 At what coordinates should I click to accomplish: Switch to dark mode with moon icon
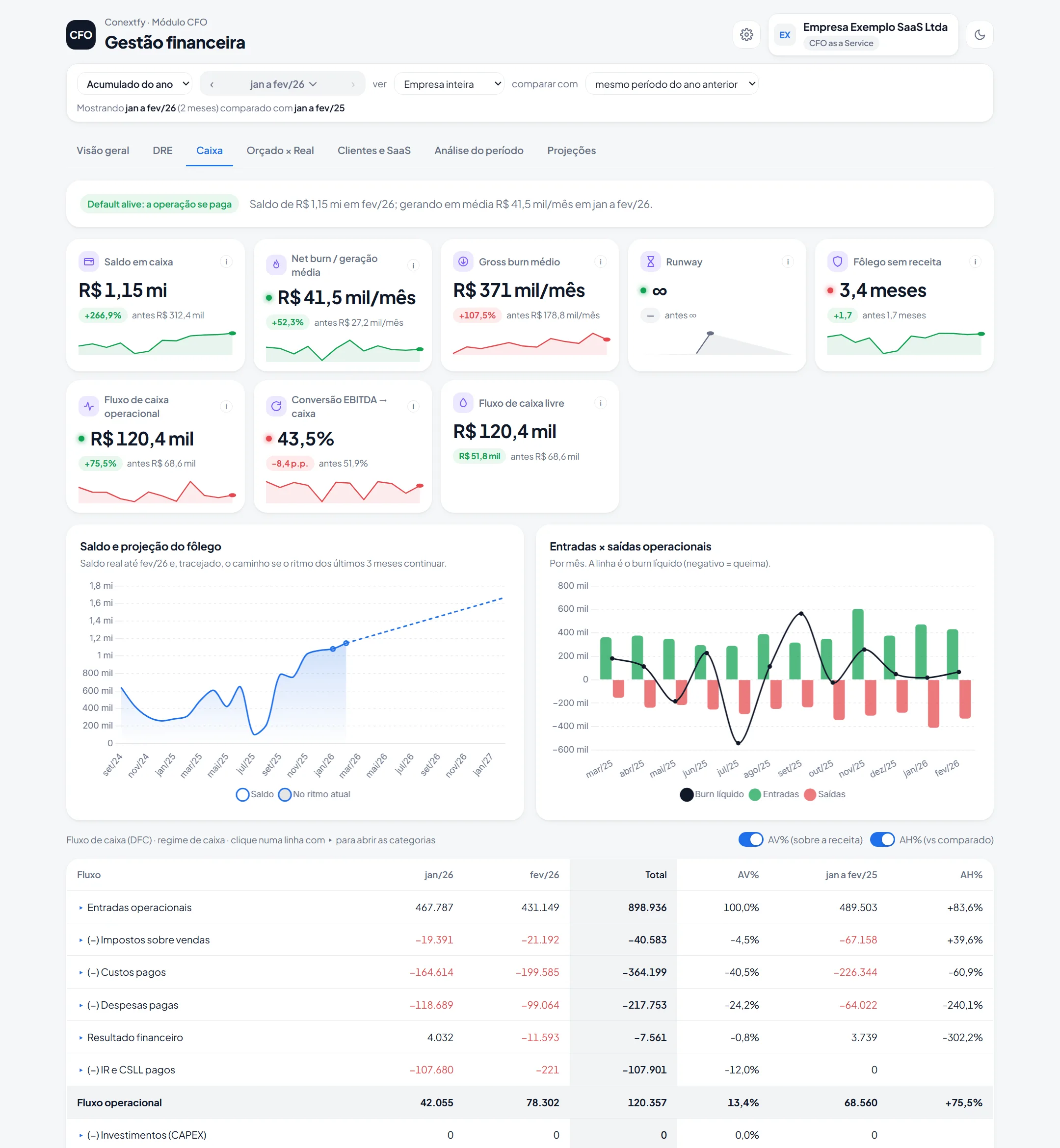980,35
